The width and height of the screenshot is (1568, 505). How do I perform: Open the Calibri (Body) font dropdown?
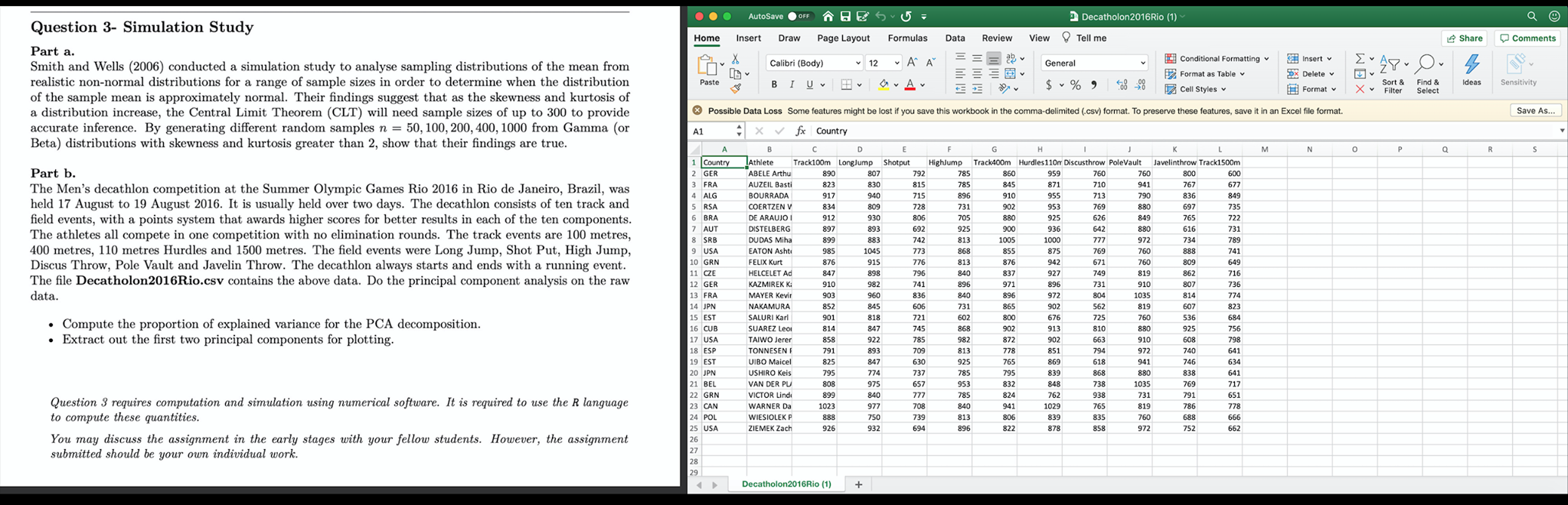[815, 63]
